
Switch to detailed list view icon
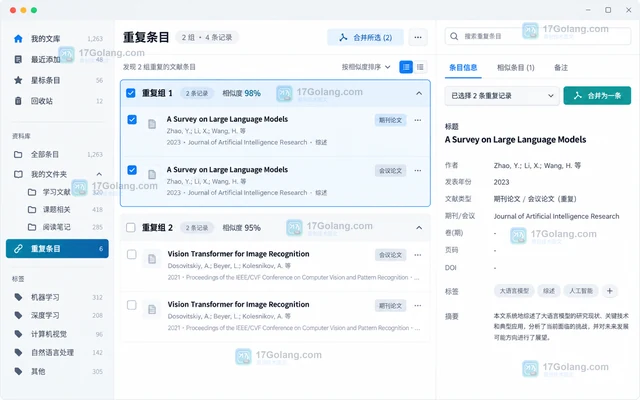pyautogui.click(x=406, y=67)
